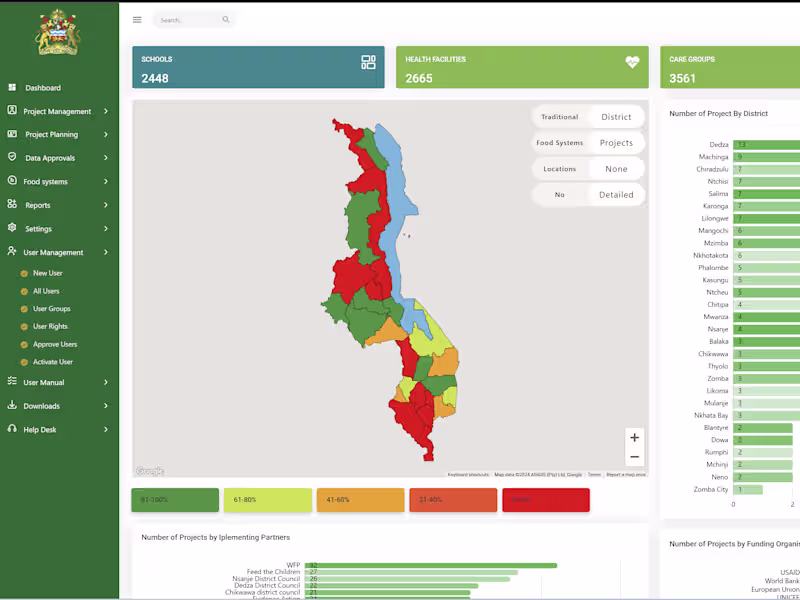
Task: Expand Settings chevron
Action: pos(106,229)
